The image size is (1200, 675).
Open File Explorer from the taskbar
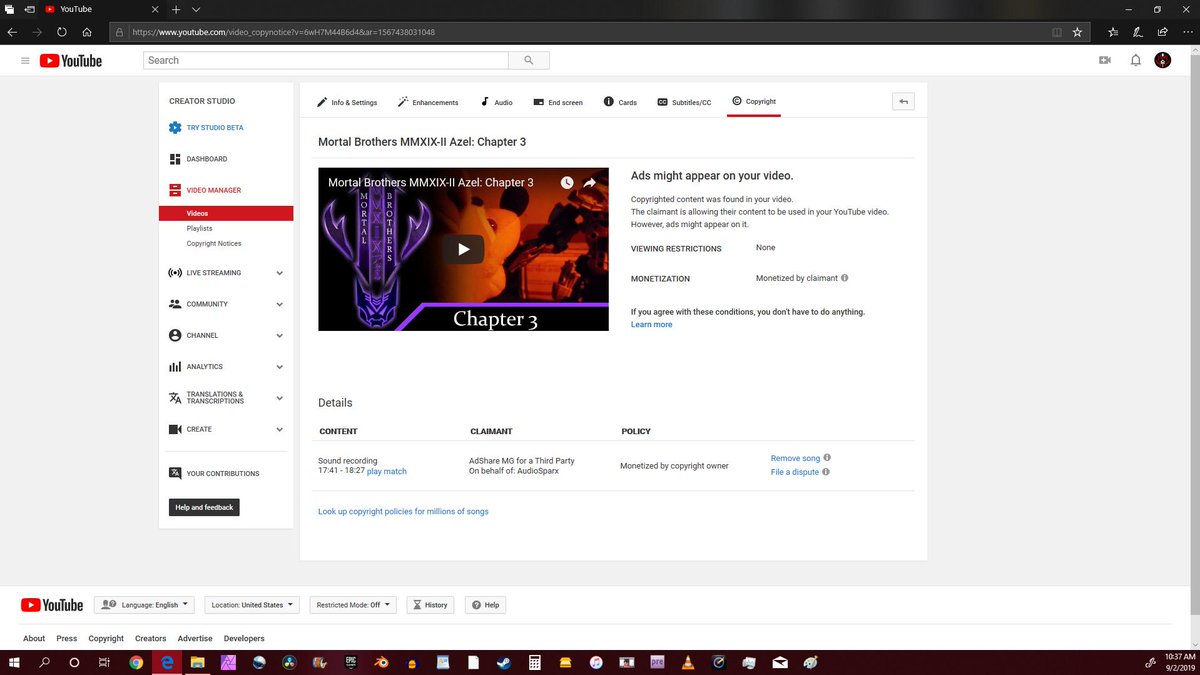198,662
